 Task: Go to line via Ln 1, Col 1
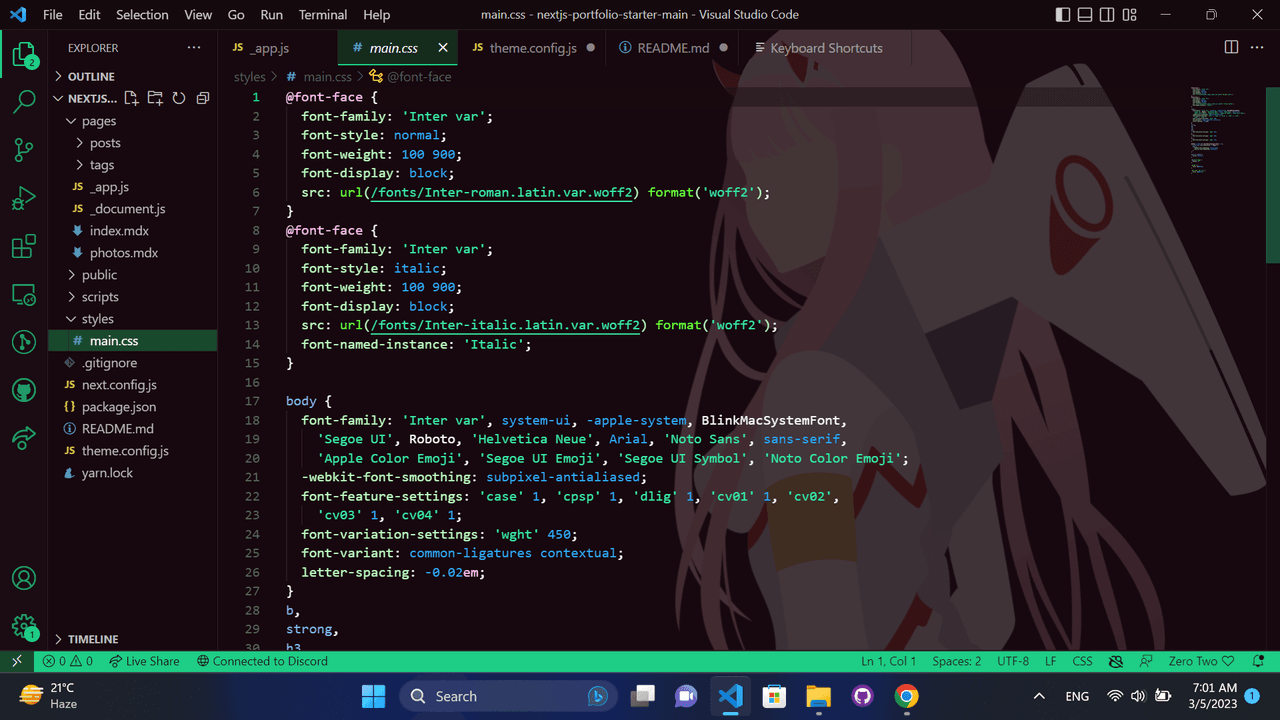point(889,661)
